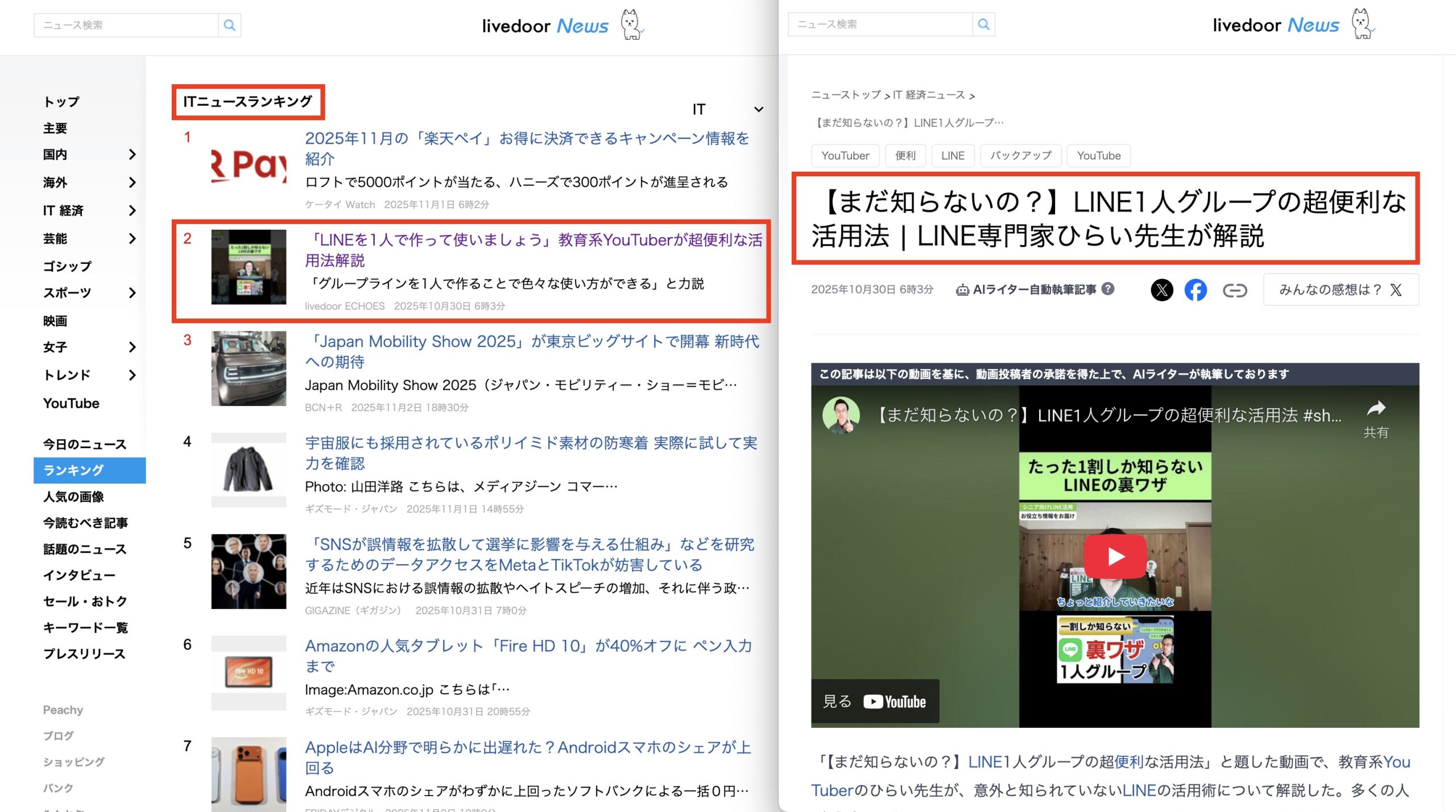
Task: Click the YouTube channel avatar in the video
Action: [841, 415]
